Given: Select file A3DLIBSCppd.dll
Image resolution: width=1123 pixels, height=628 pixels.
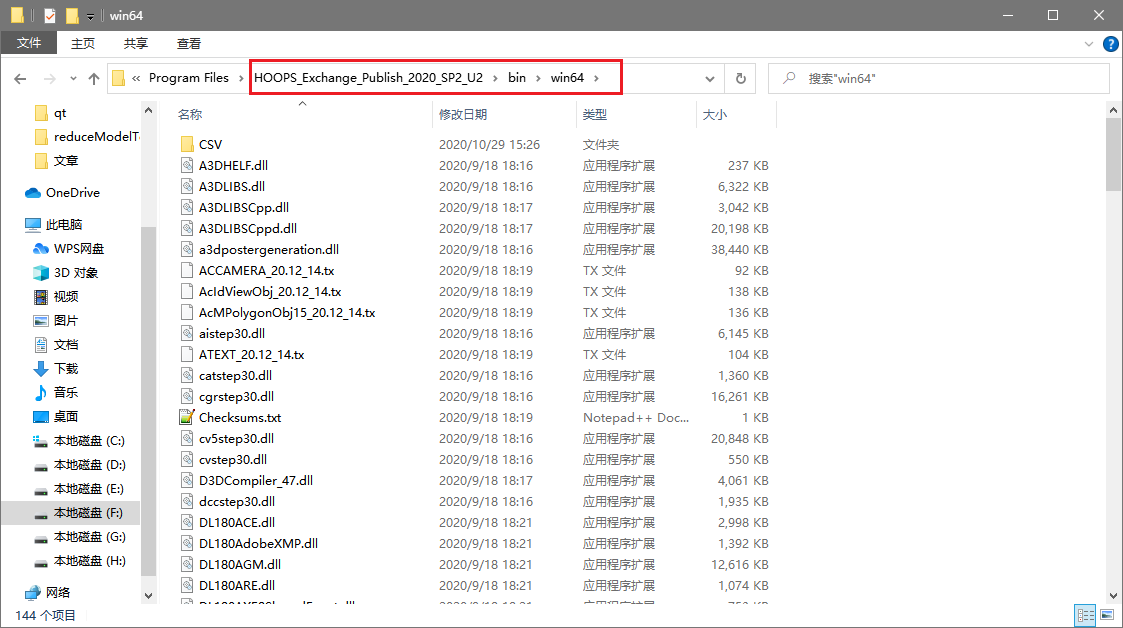Looking at the screenshot, I should coord(248,228).
